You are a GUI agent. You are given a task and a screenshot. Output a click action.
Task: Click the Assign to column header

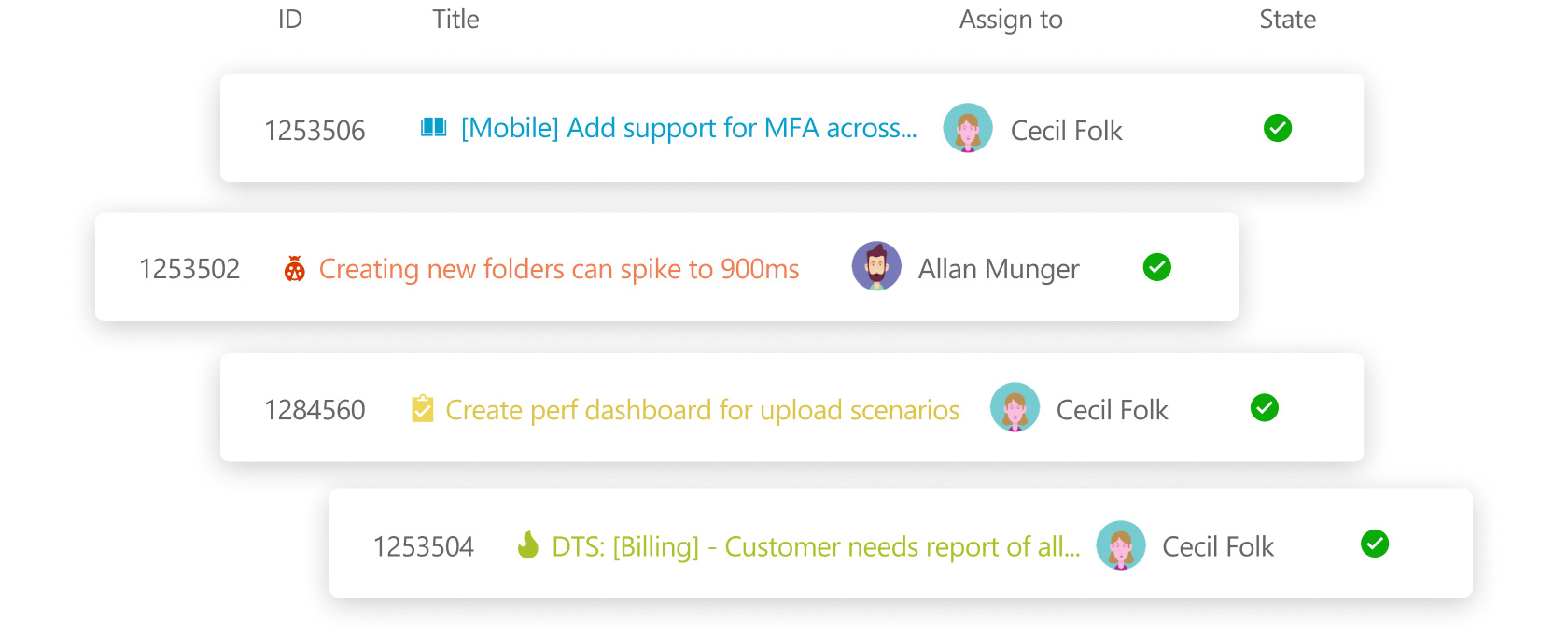pyautogui.click(x=1011, y=20)
